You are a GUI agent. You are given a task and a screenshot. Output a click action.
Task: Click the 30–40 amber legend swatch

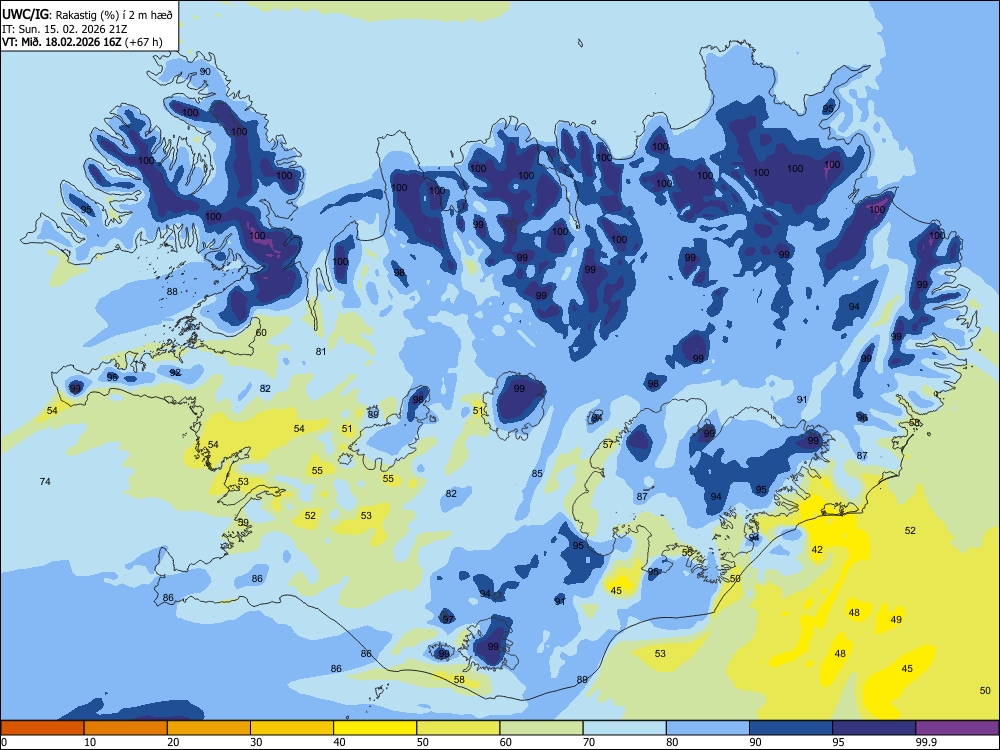coord(292,728)
